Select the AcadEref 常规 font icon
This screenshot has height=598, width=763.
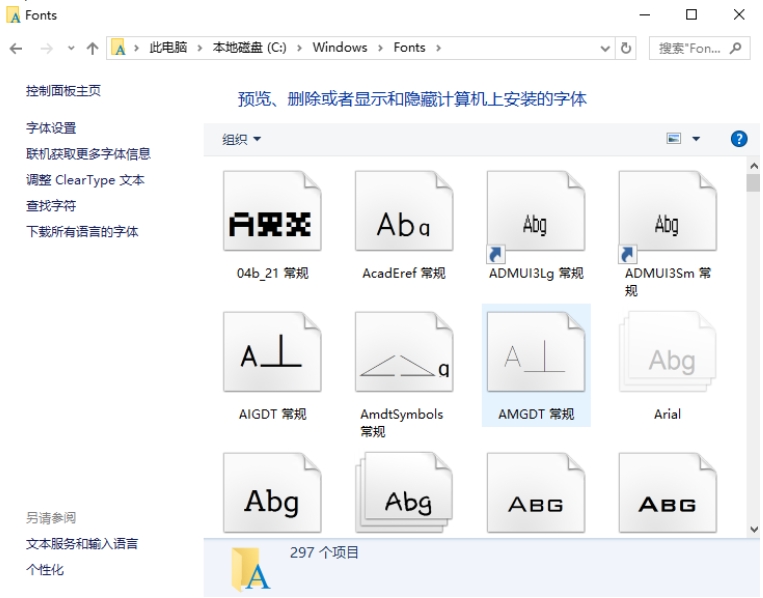404,211
